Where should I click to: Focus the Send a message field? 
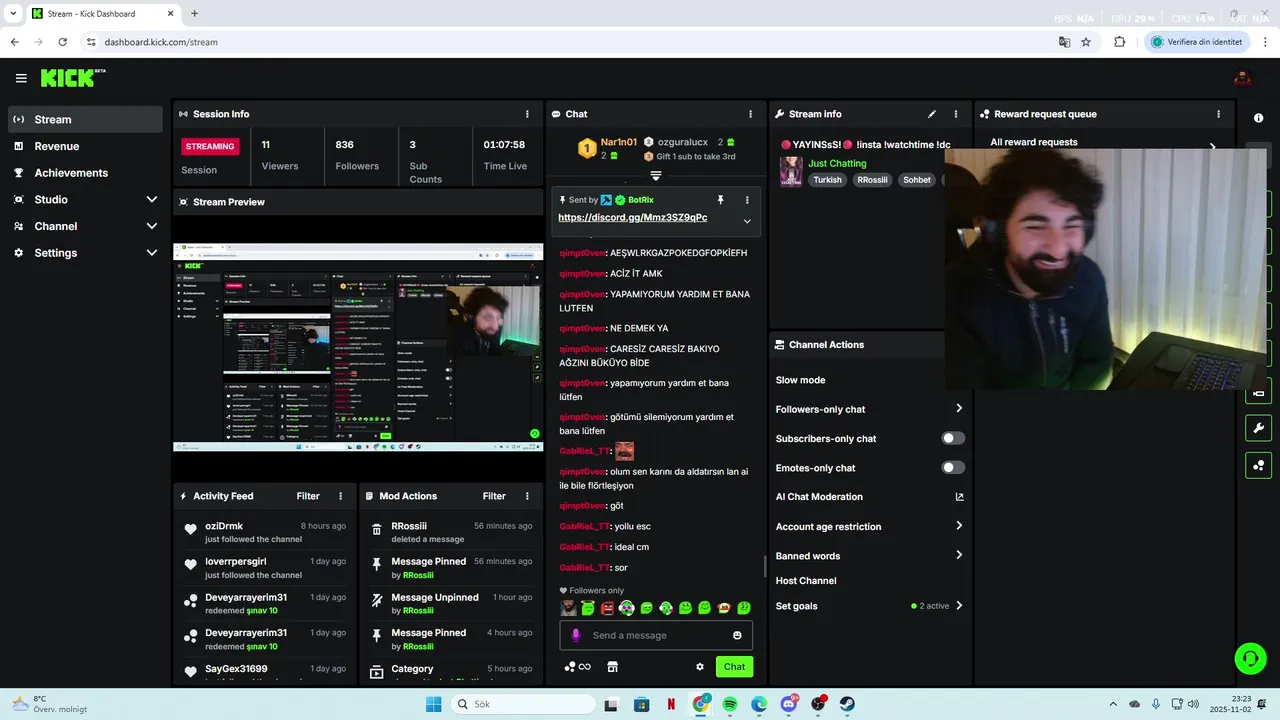[x=656, y=635]
